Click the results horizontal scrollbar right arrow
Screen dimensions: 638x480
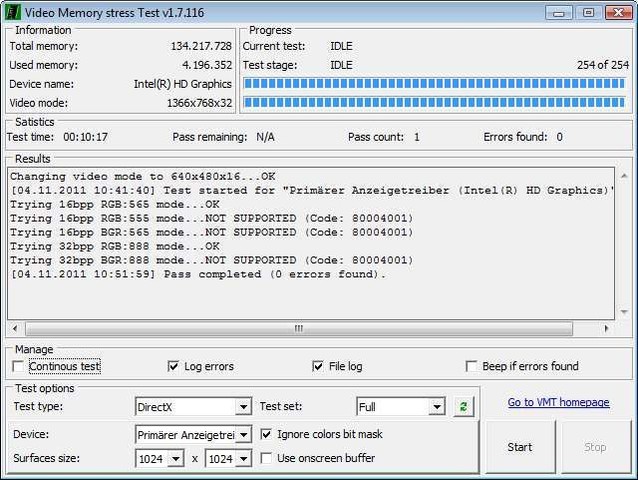[606, 328]
